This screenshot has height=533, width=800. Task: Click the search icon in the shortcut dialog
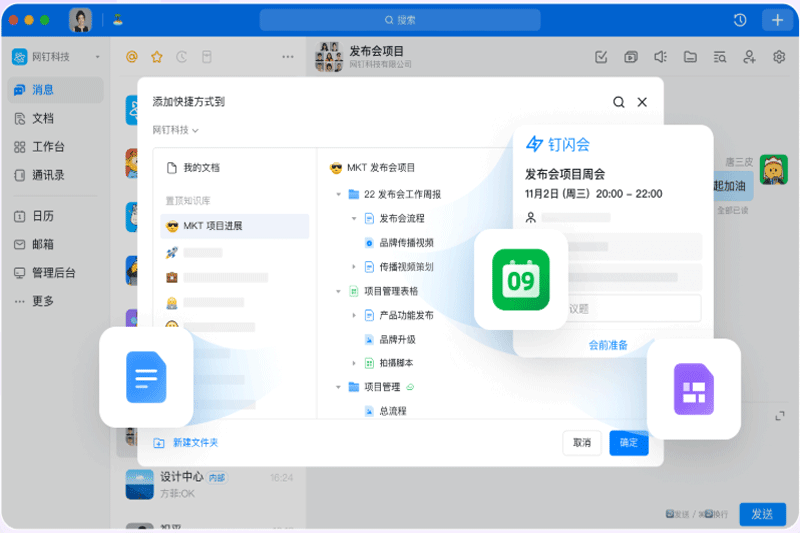619,102
